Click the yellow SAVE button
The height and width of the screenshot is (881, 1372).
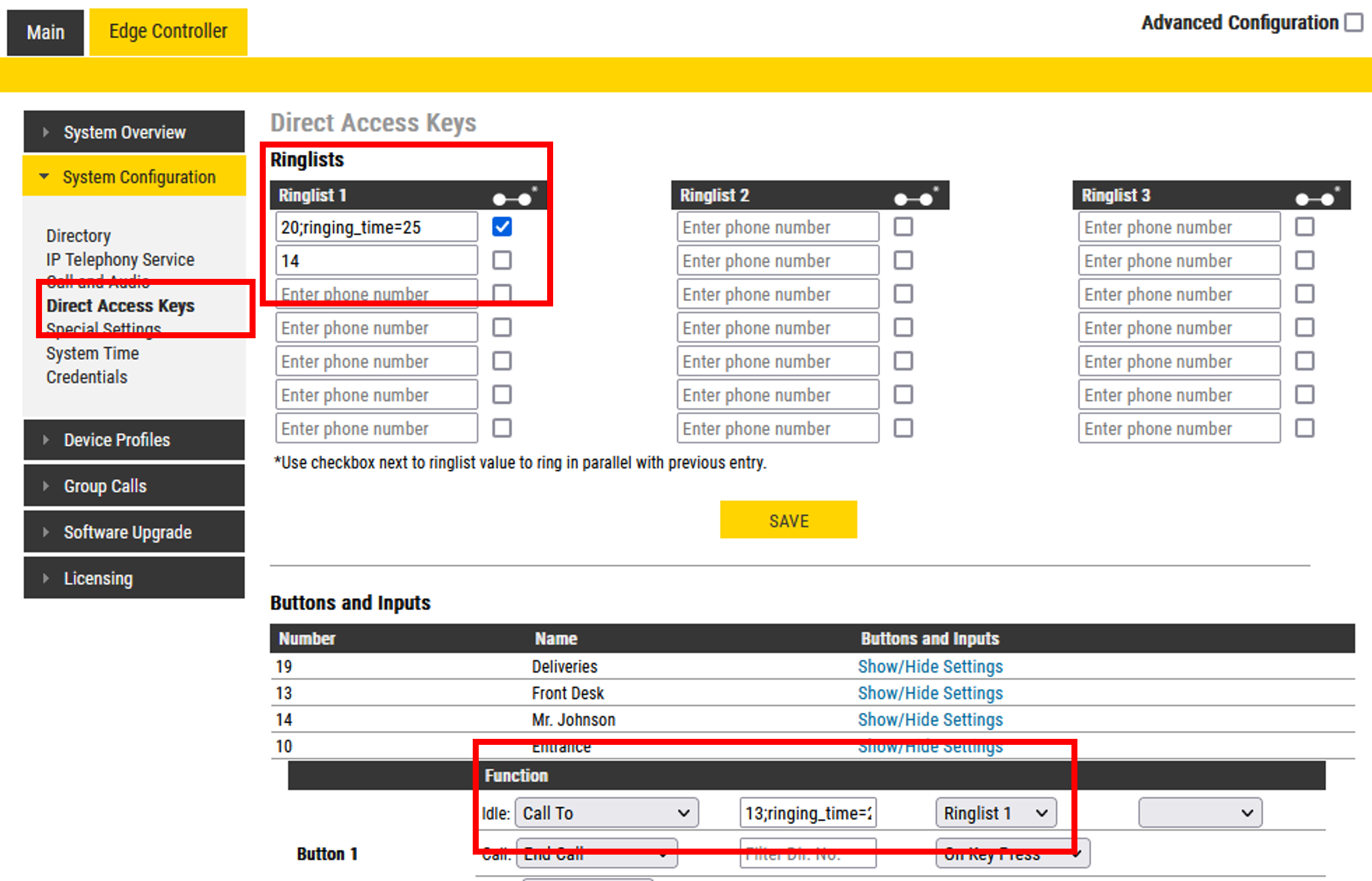788,520
